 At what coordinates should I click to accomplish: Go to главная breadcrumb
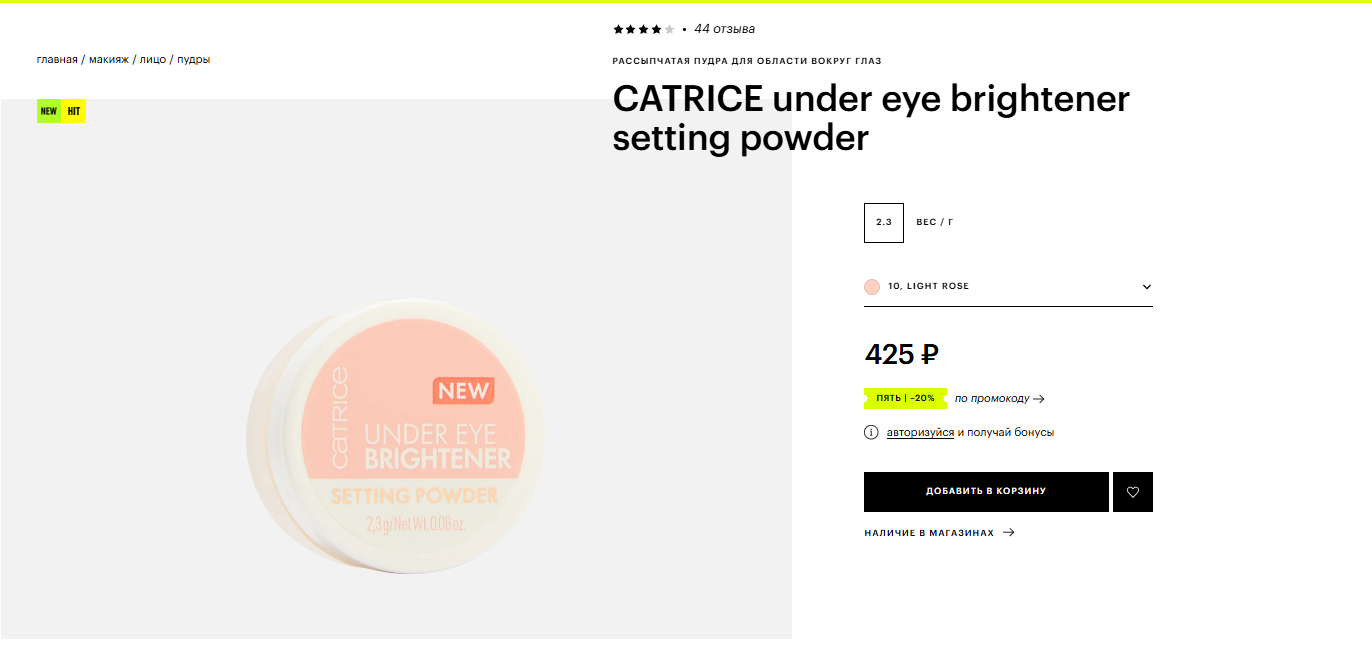(57, 59)
